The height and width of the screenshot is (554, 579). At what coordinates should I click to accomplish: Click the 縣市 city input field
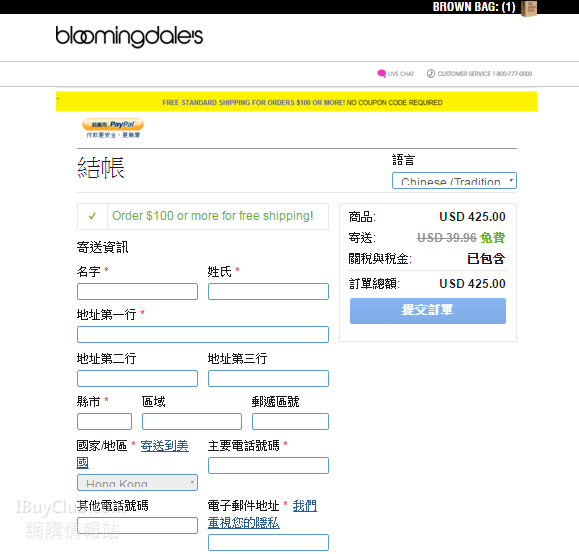104,421
